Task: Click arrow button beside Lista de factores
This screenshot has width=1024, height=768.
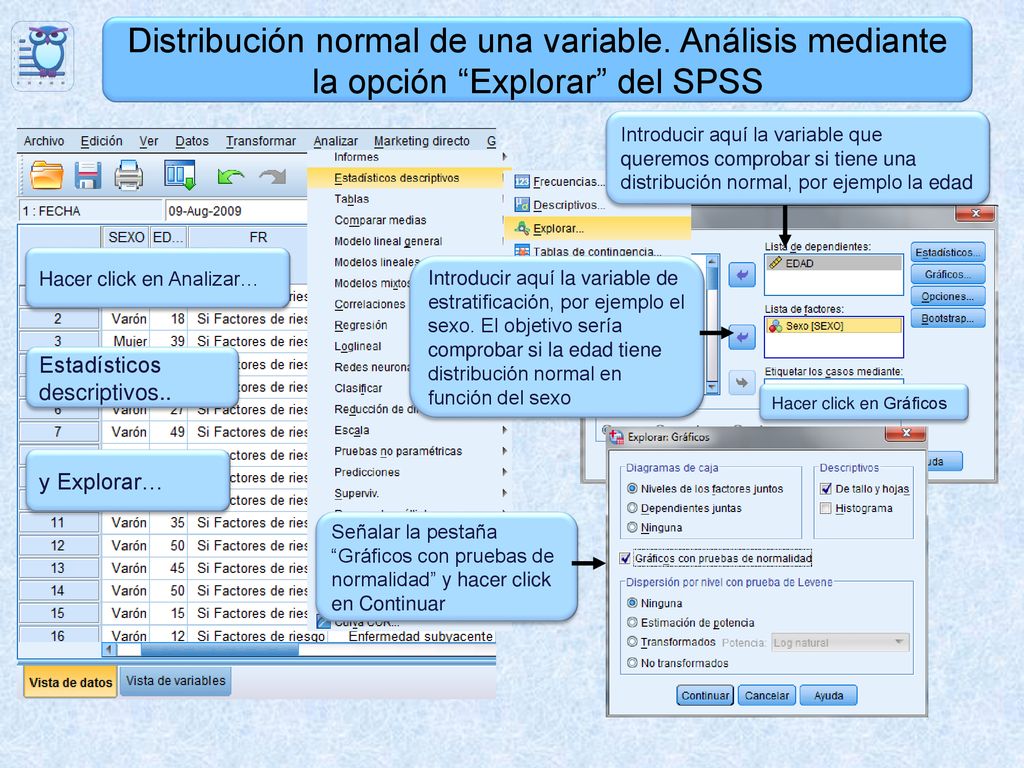Action: 742,337
